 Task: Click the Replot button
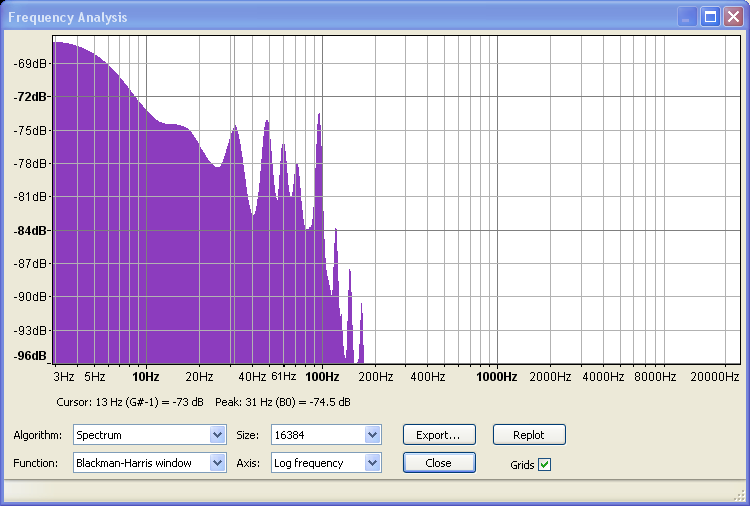click(x=529, y=435)
